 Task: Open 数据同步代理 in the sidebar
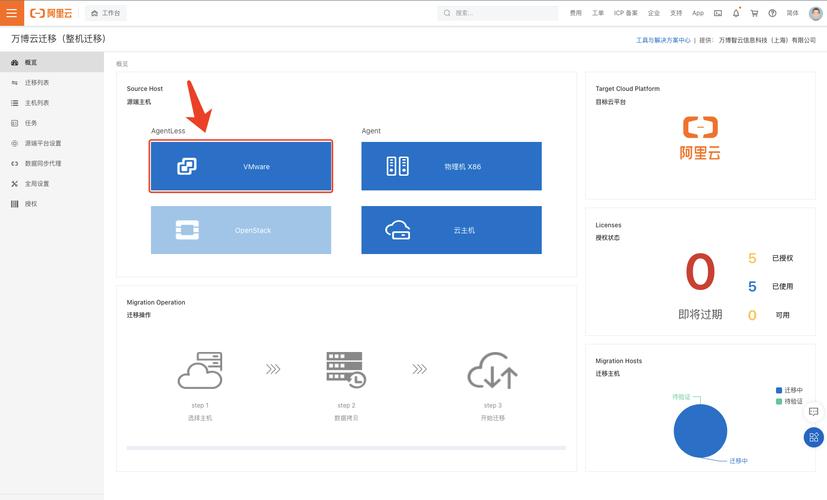click(x=52, y=164)
